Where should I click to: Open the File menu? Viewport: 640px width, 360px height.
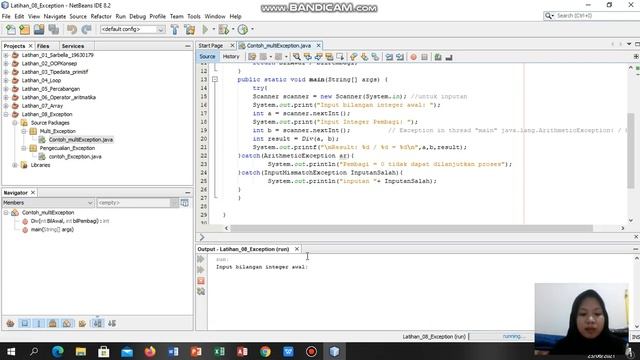6,16
